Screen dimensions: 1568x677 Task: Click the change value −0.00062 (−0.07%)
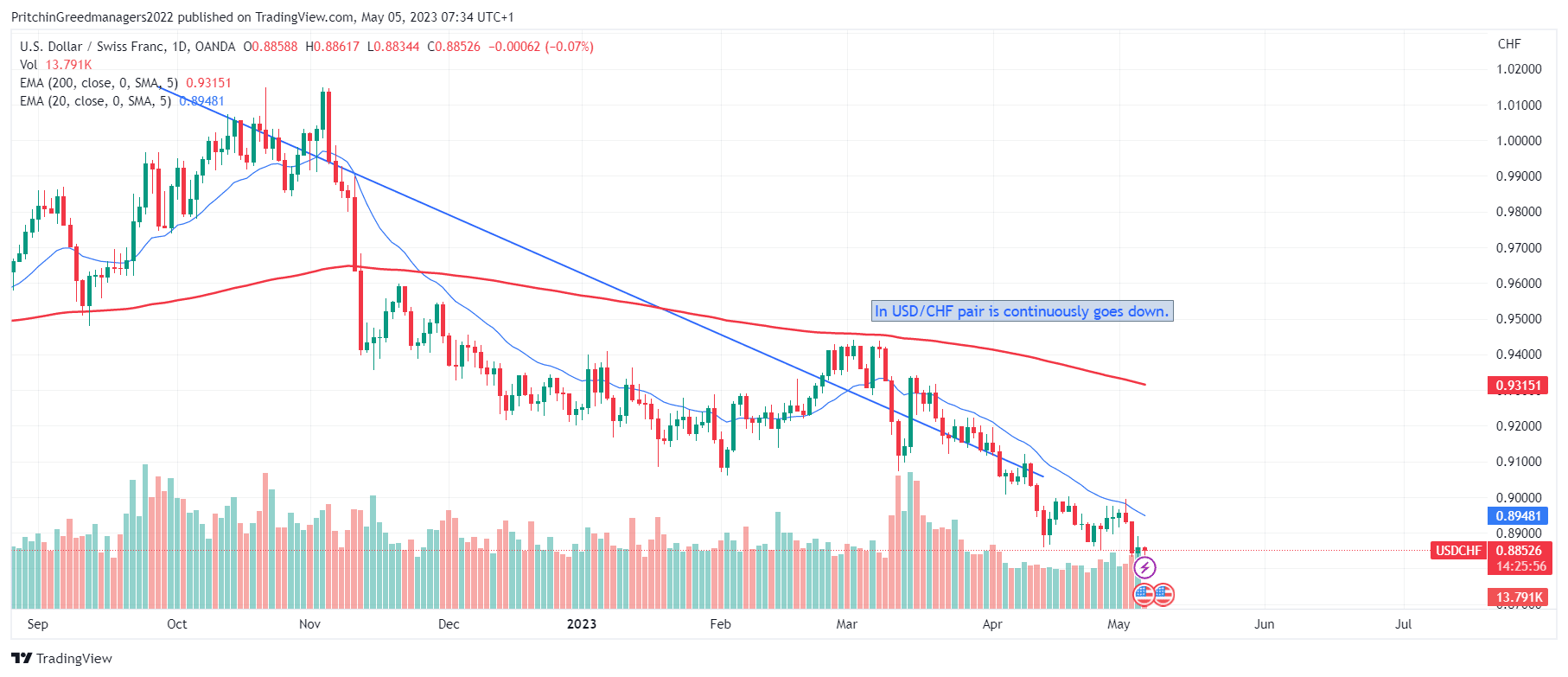541,47
